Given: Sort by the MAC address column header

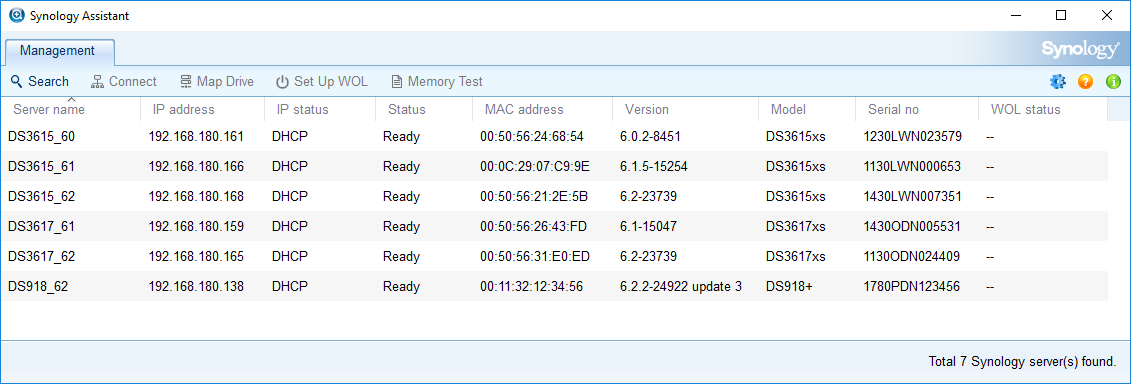Looking at the screenshot, I should [542, 110].
